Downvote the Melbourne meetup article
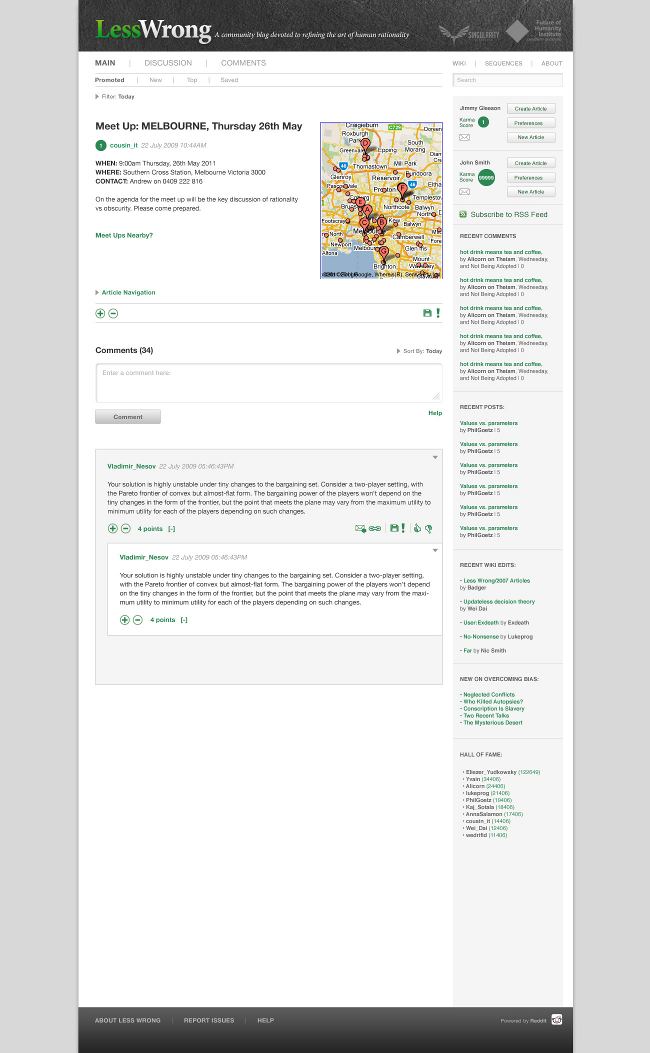 113,313
